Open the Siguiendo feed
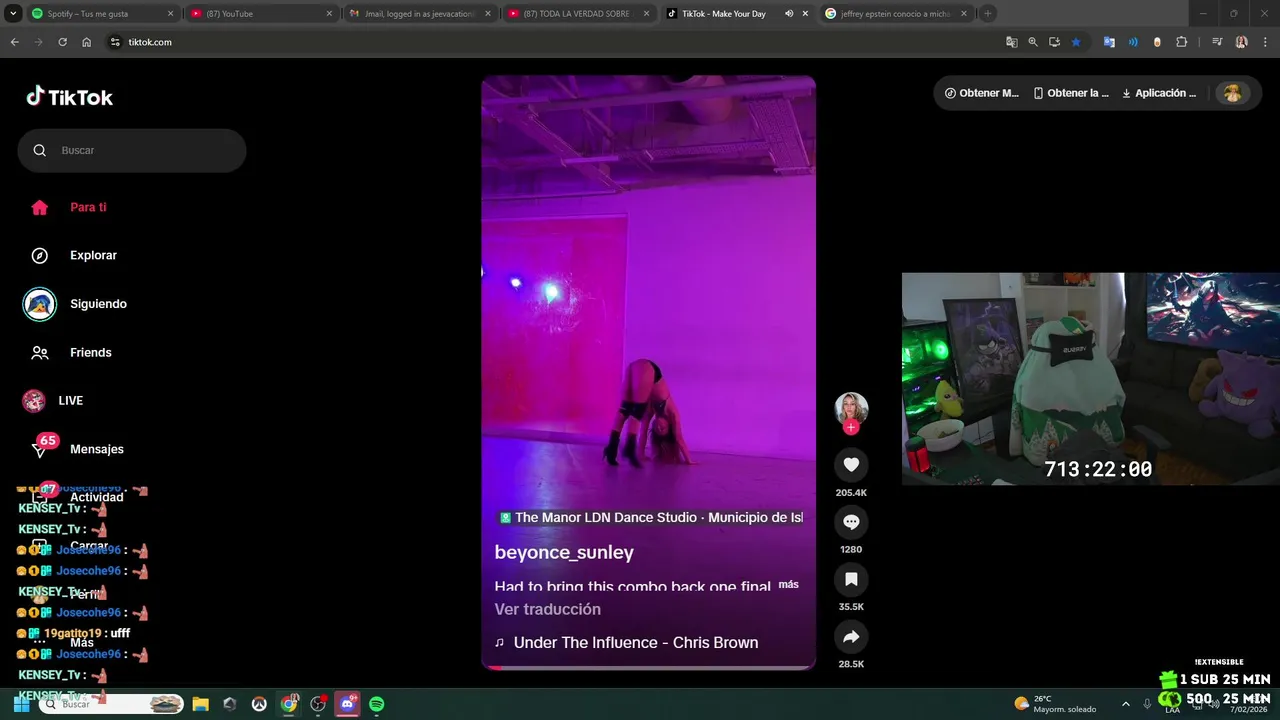 pos(98,304)
